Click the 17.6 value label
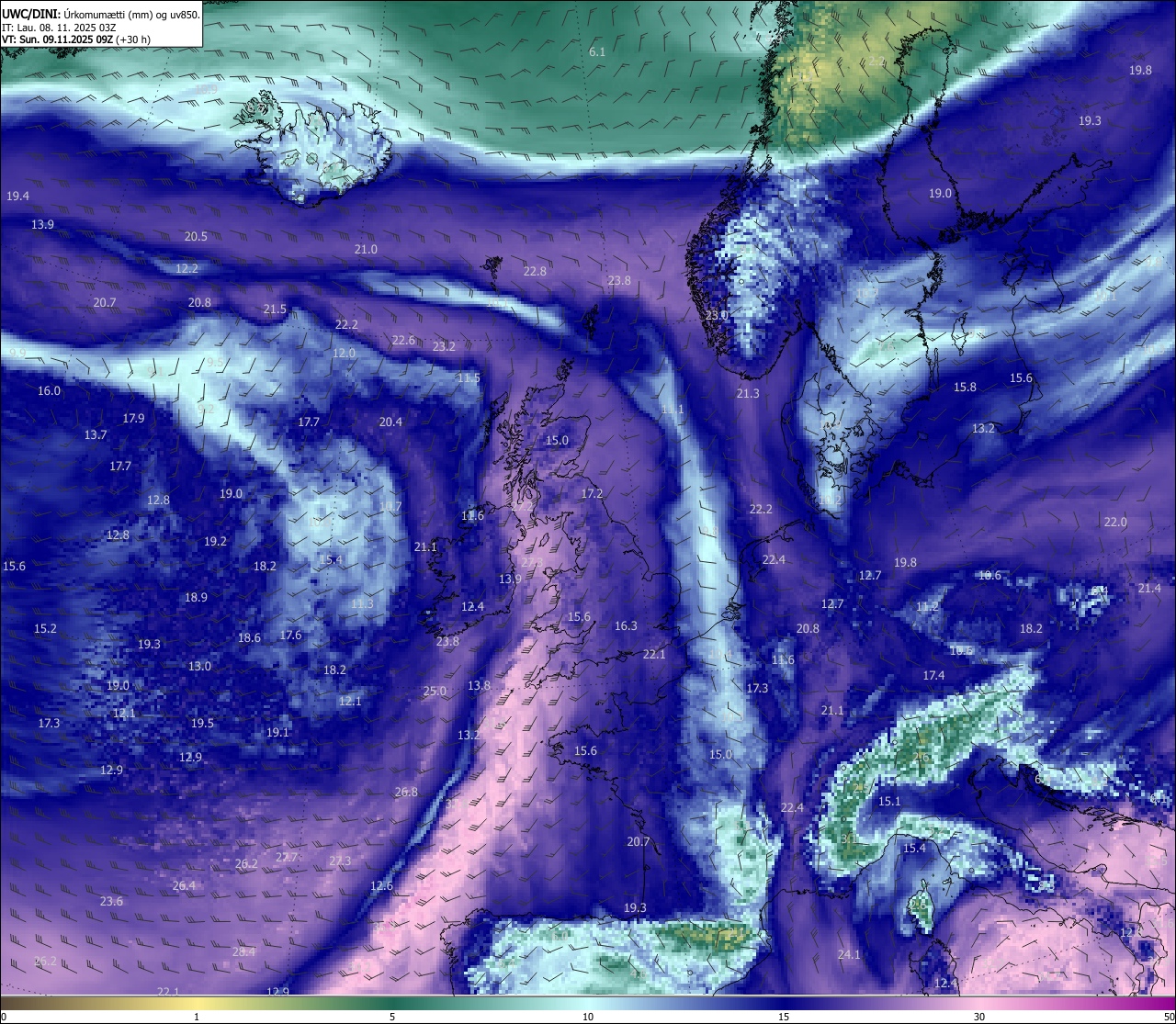This screenshot has width=1176, height=1024. click(290, 636)
